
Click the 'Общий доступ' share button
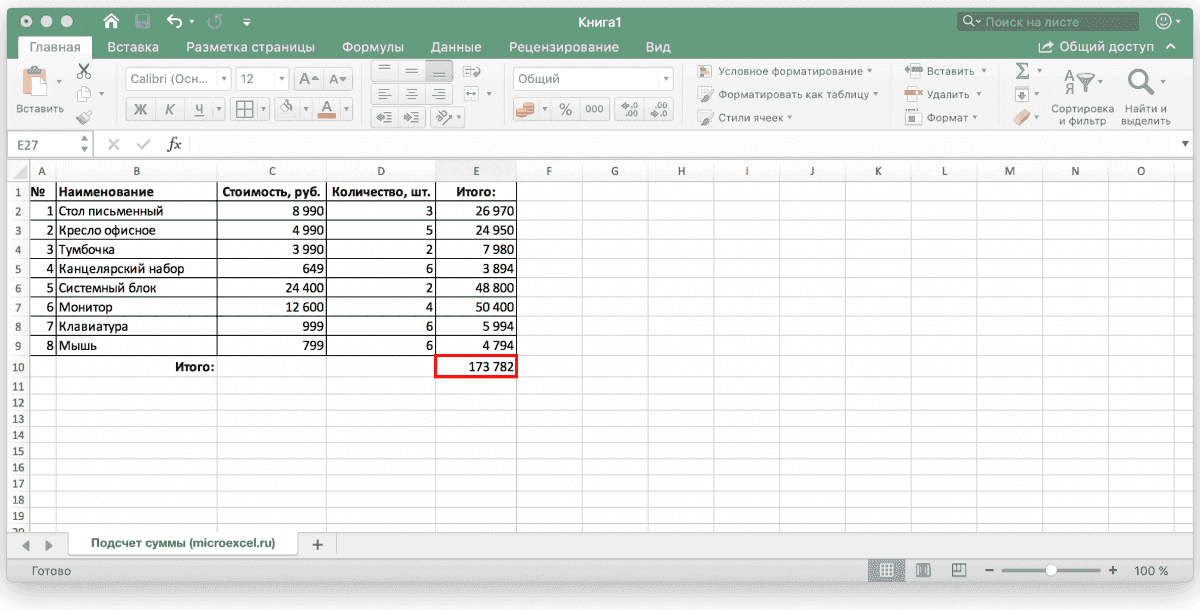coord(1097,47)
